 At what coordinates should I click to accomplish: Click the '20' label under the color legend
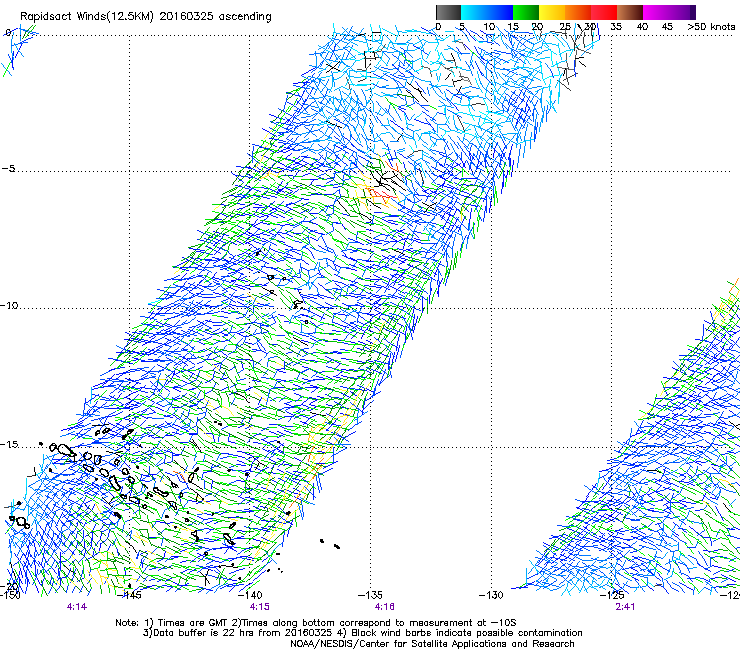(x=537, y=26)
